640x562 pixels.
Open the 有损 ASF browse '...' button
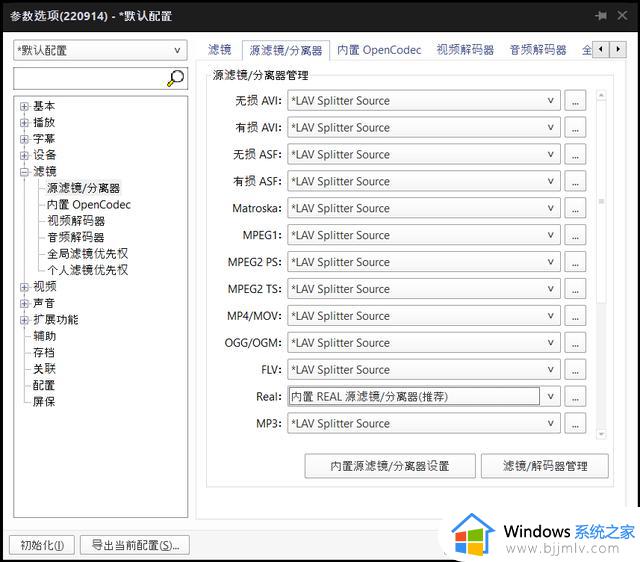point(575,181)
